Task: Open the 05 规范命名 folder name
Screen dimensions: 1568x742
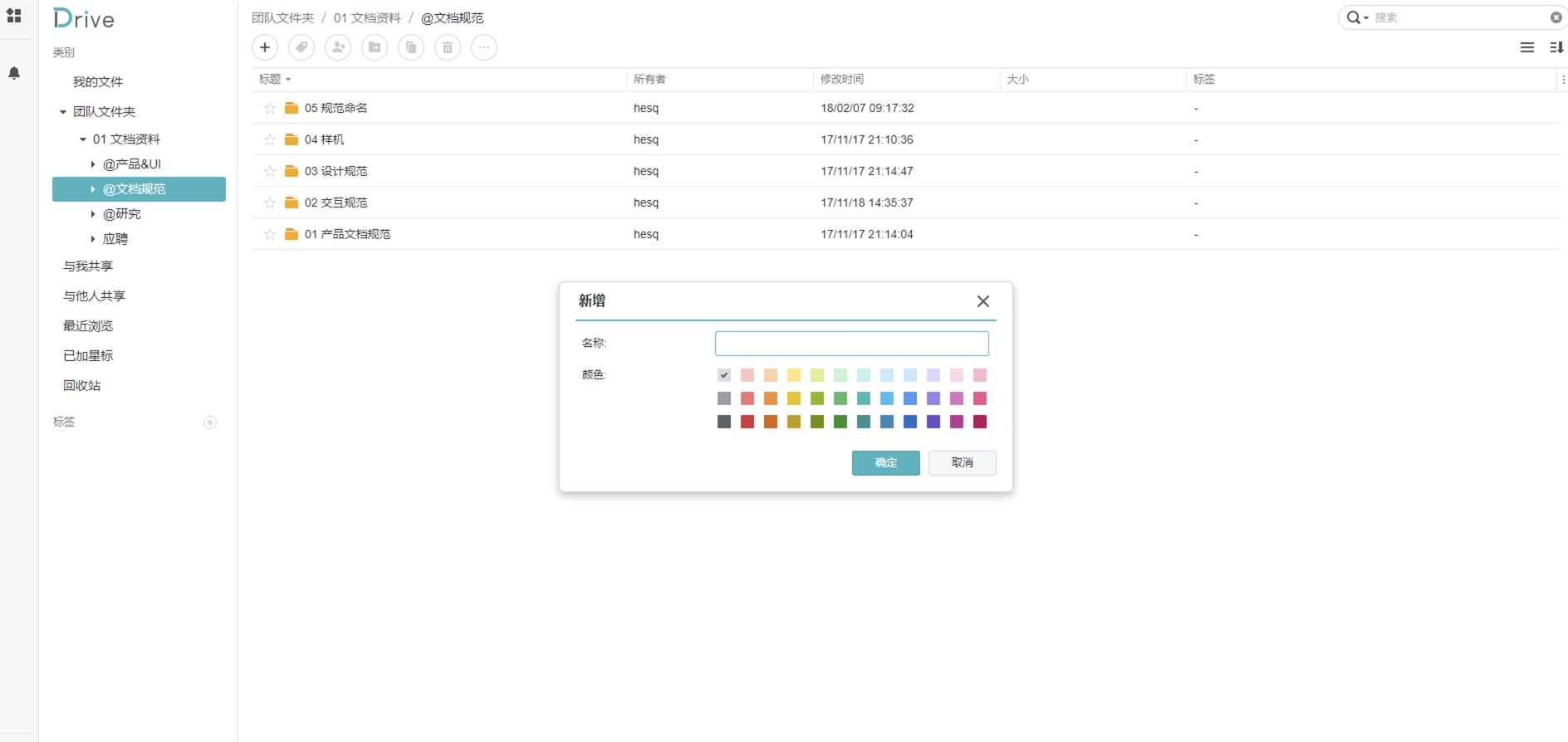Action: click(336, 108)
